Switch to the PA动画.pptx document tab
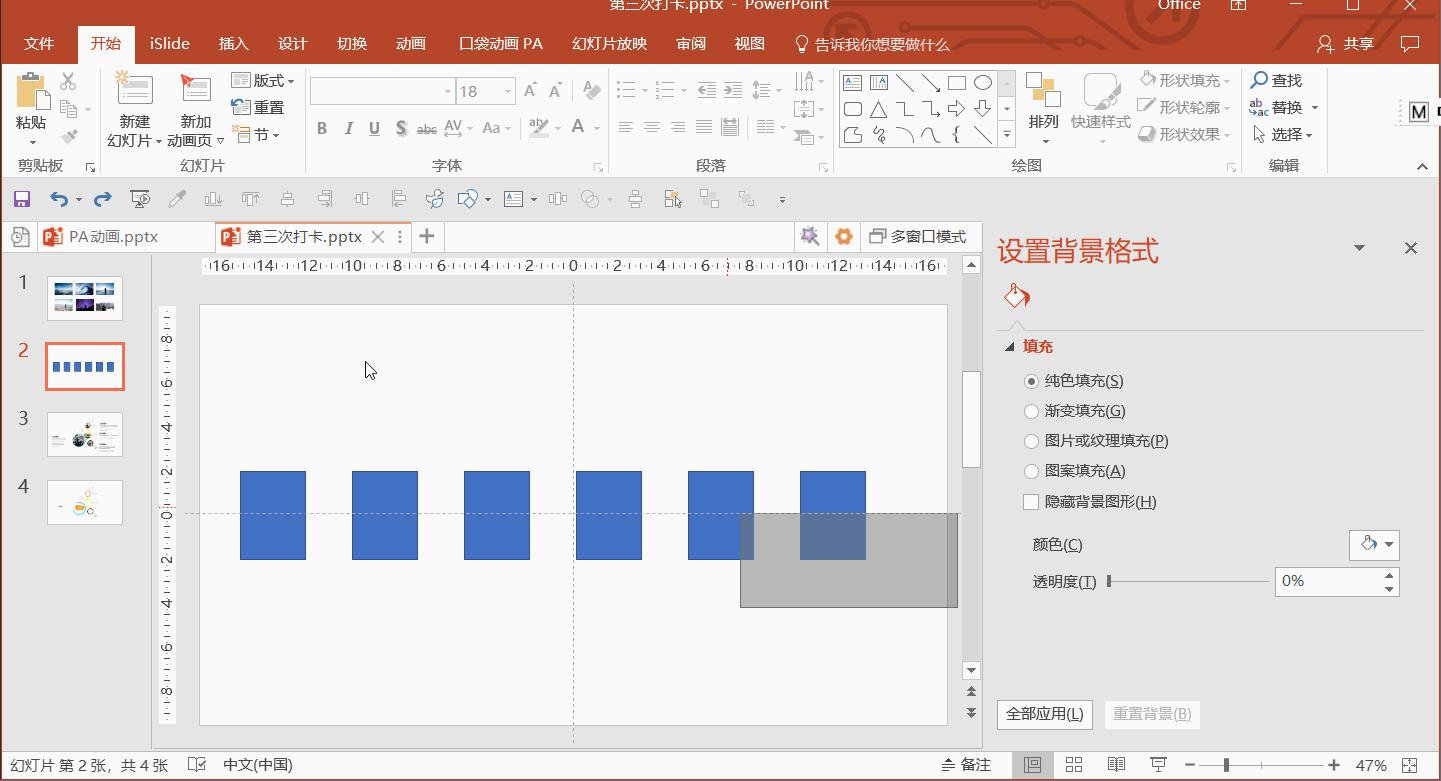This screenshot has height=781, width=1441. (x=113, y=237)
